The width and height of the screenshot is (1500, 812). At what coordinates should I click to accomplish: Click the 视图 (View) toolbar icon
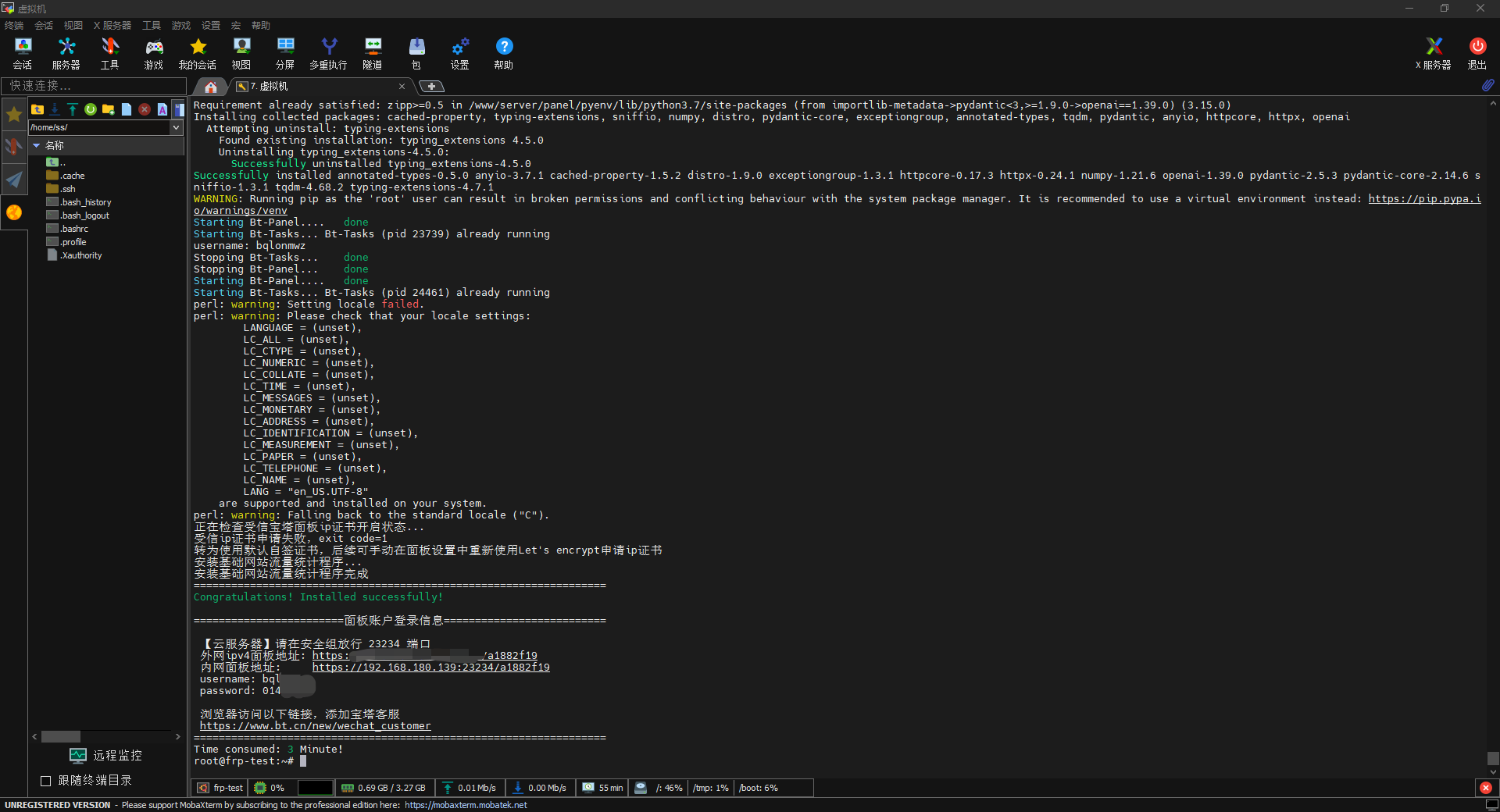[241, 54]
